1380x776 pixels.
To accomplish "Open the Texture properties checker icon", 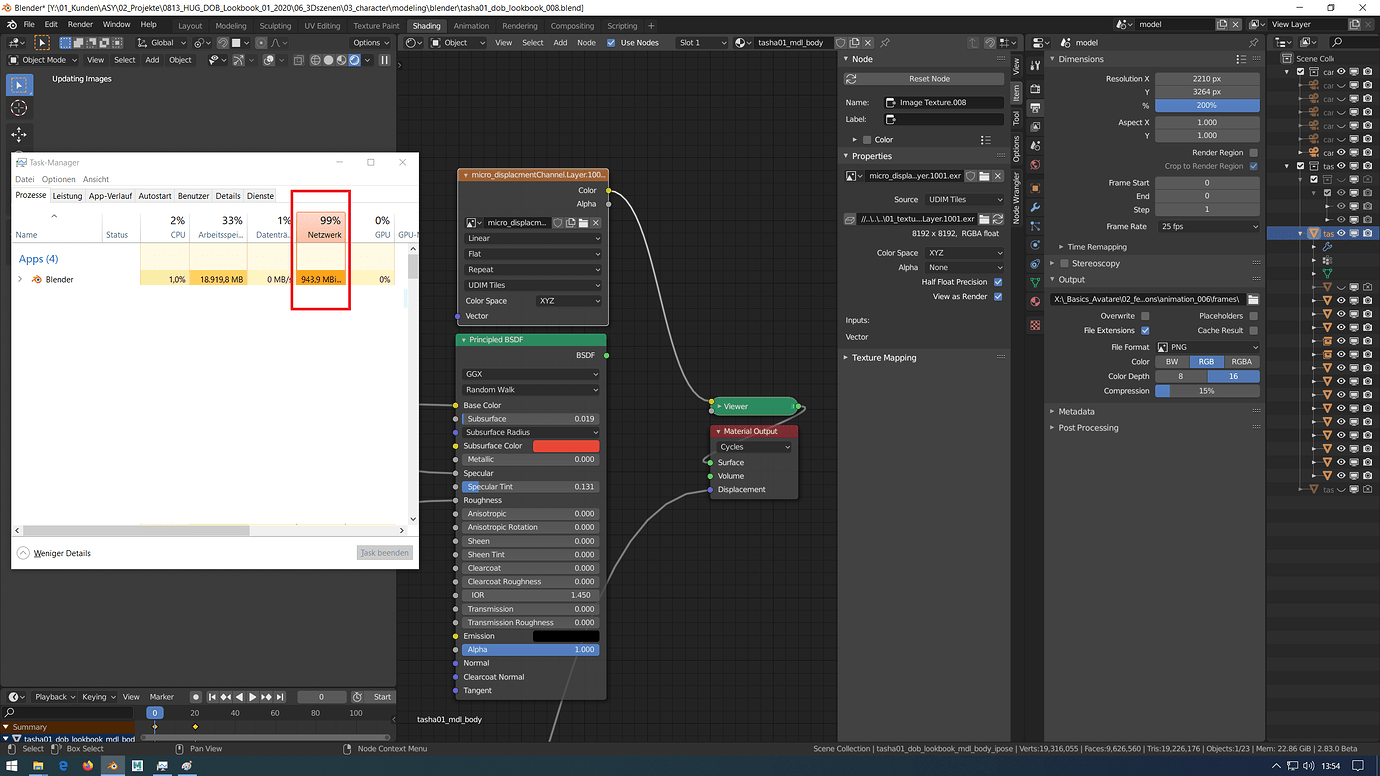I will tap(1035, 324).
